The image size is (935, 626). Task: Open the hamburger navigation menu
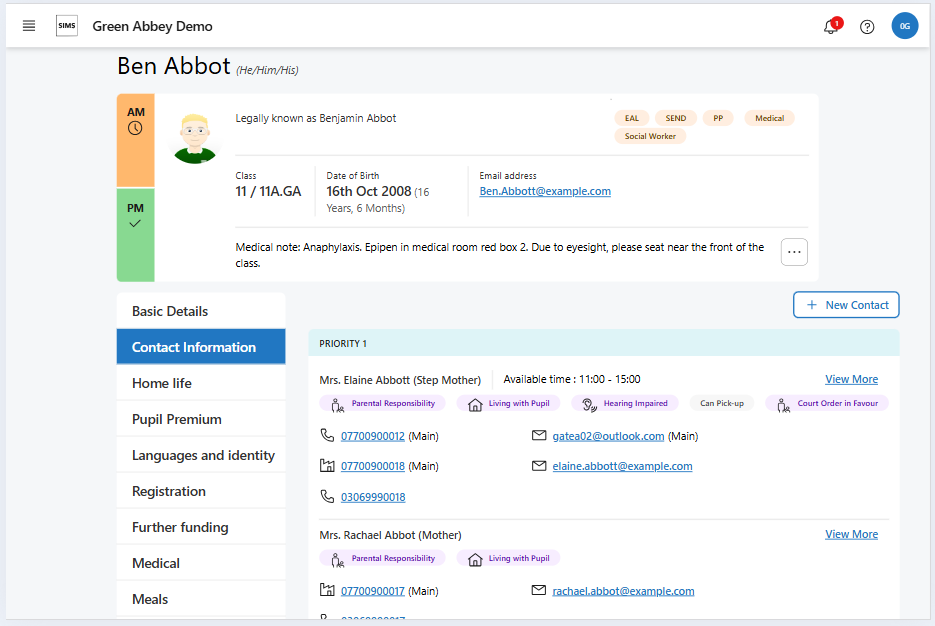29,26
